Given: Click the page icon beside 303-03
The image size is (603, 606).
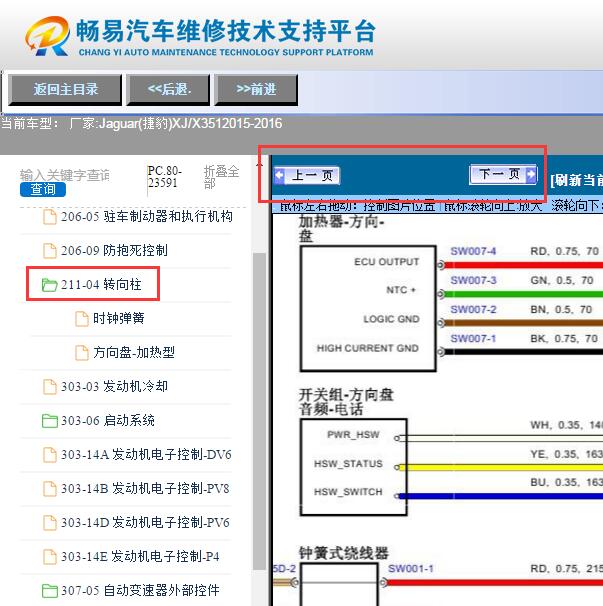Looking at the screenshot, I should (49, 387).
